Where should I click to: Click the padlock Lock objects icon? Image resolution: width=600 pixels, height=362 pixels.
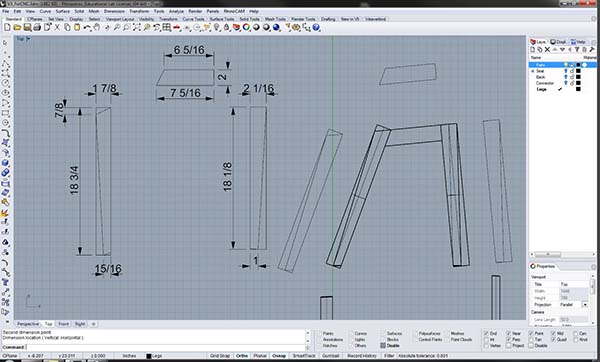click(227, 28)
